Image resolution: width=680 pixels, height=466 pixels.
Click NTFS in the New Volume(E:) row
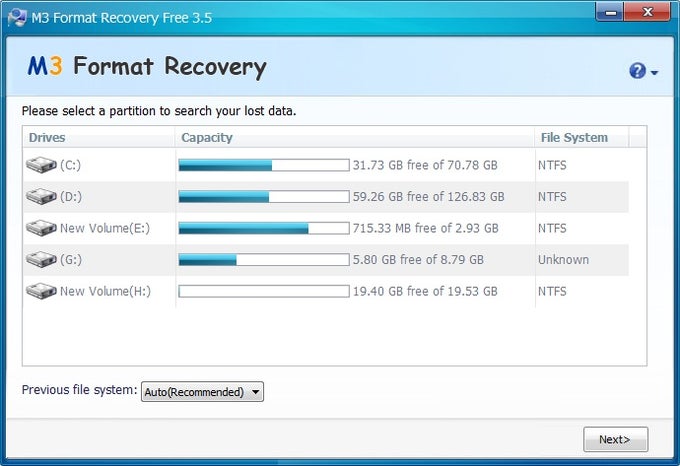552,228
